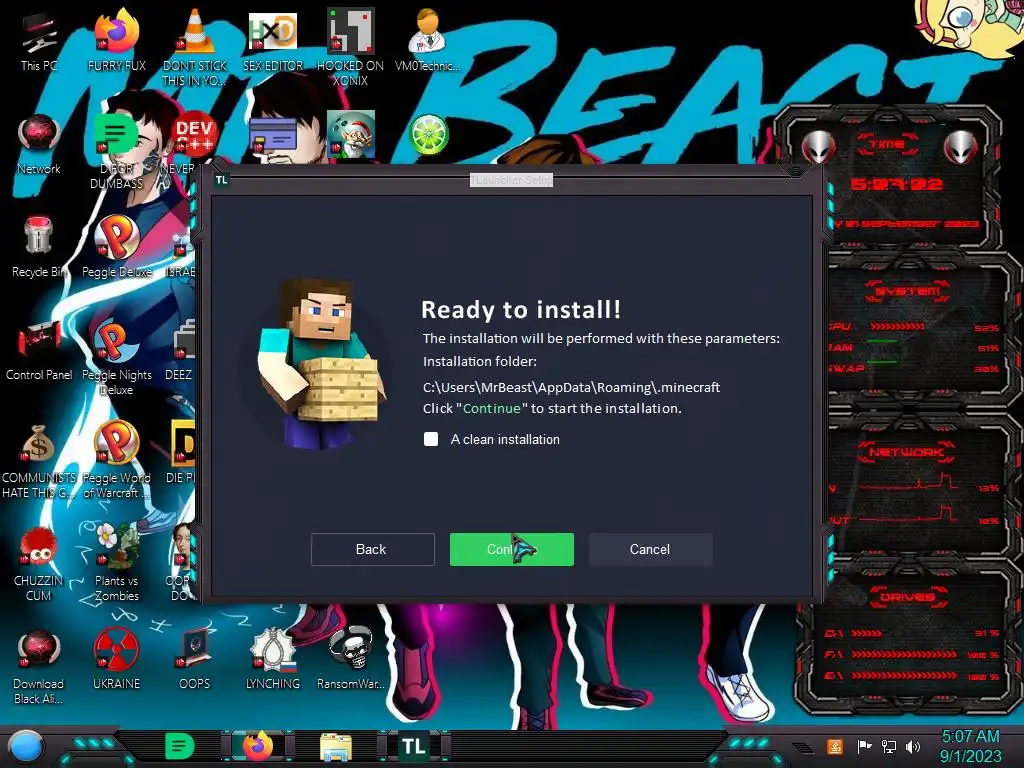
Task: Click the DRIVES widget header
Action: [907, 597]
